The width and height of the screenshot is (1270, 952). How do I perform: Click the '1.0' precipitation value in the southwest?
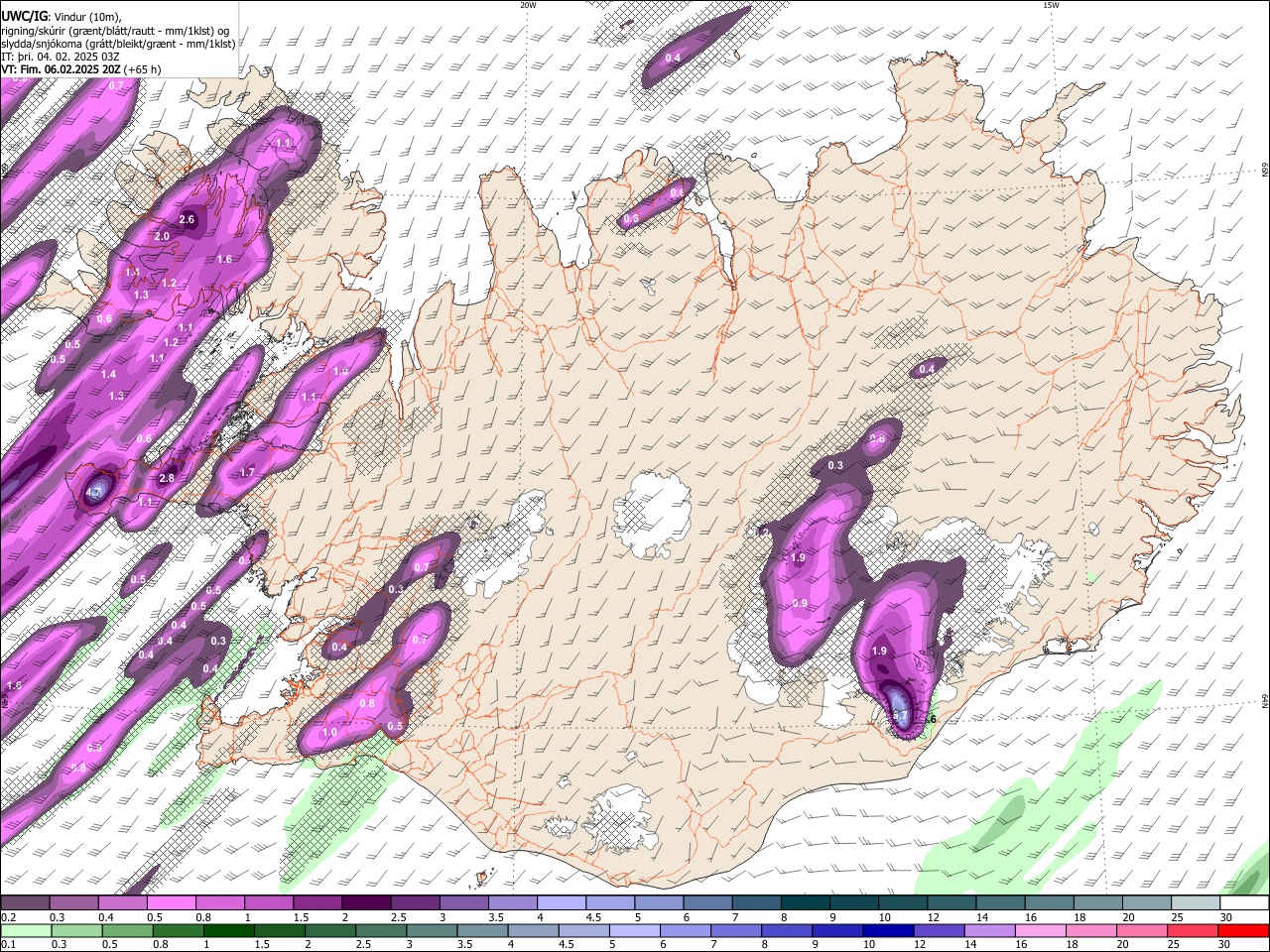(329, 733)
